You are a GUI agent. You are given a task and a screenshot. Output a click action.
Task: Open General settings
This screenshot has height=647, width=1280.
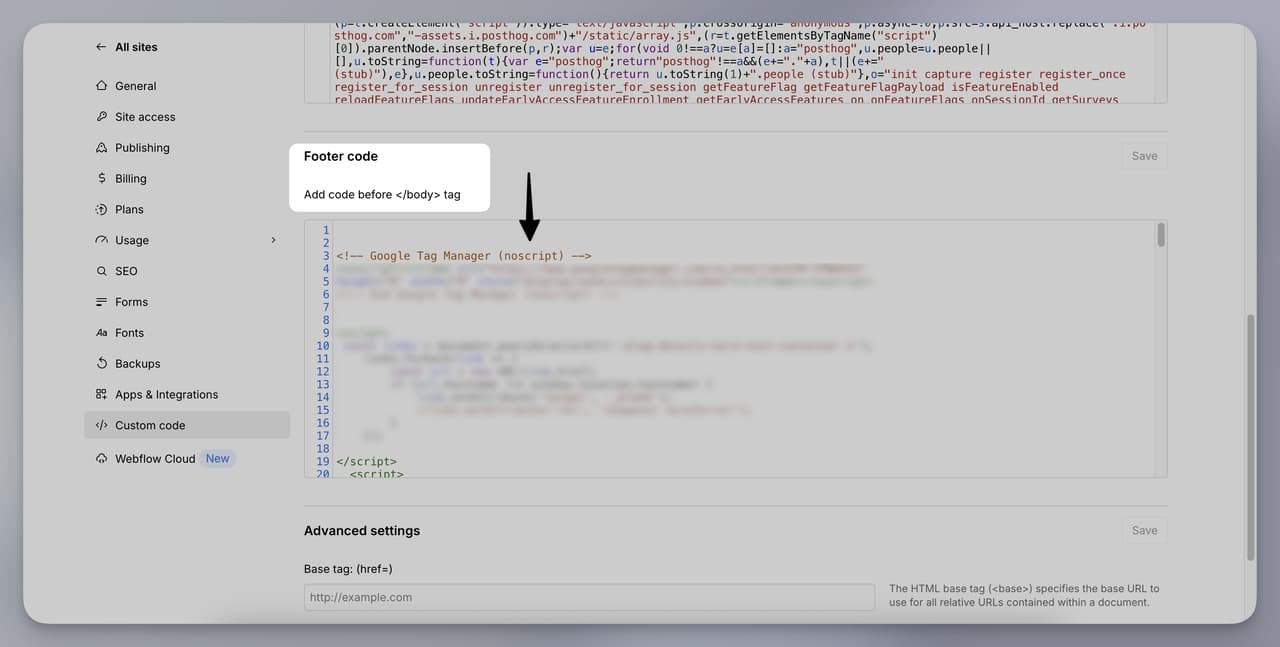point(187,86)
